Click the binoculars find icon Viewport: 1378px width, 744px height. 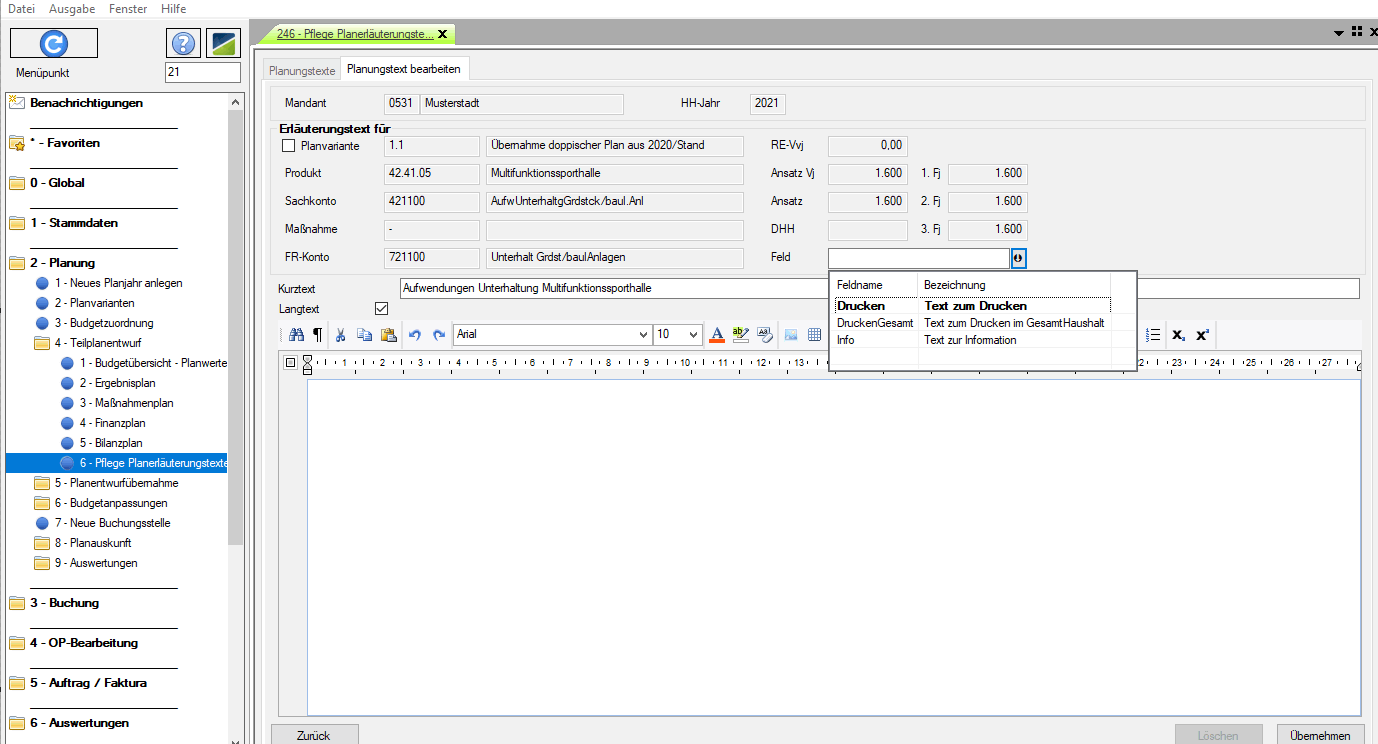[296, 335]
